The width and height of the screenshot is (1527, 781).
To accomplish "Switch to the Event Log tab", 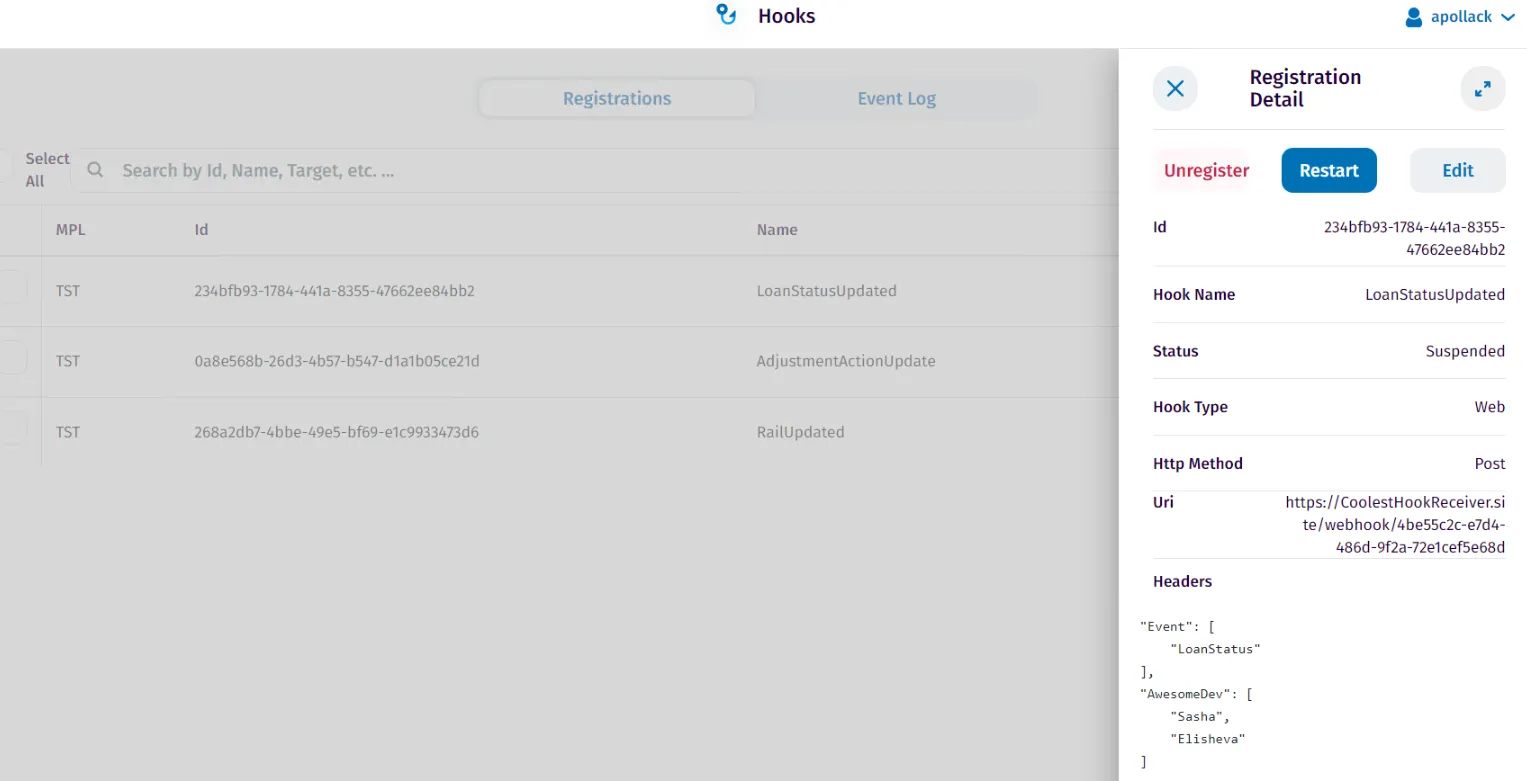I will click(896, 99).
